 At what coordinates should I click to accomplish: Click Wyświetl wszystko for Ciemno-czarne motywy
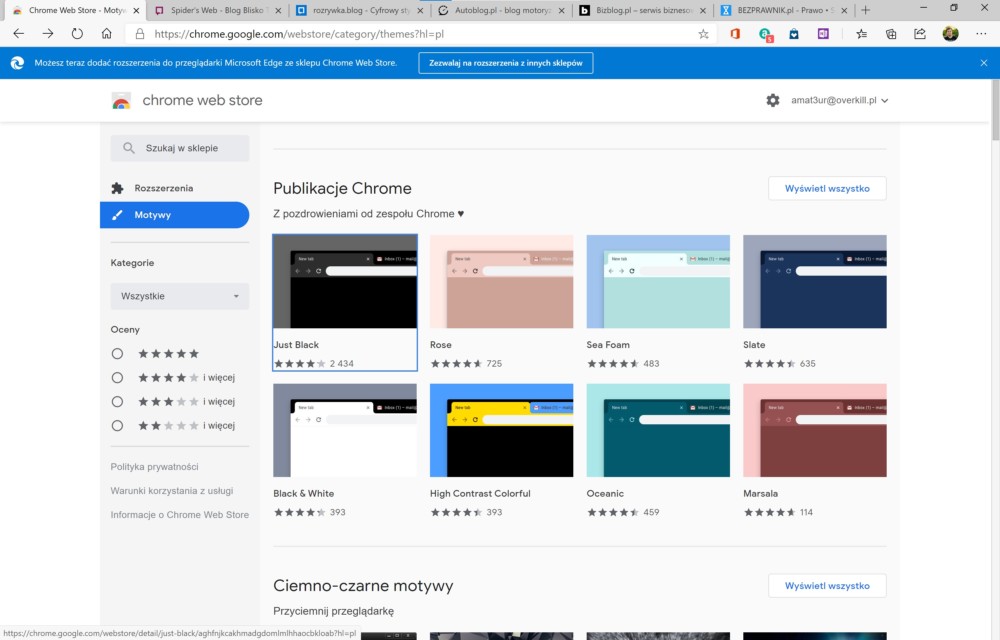(x=827, y=585)
